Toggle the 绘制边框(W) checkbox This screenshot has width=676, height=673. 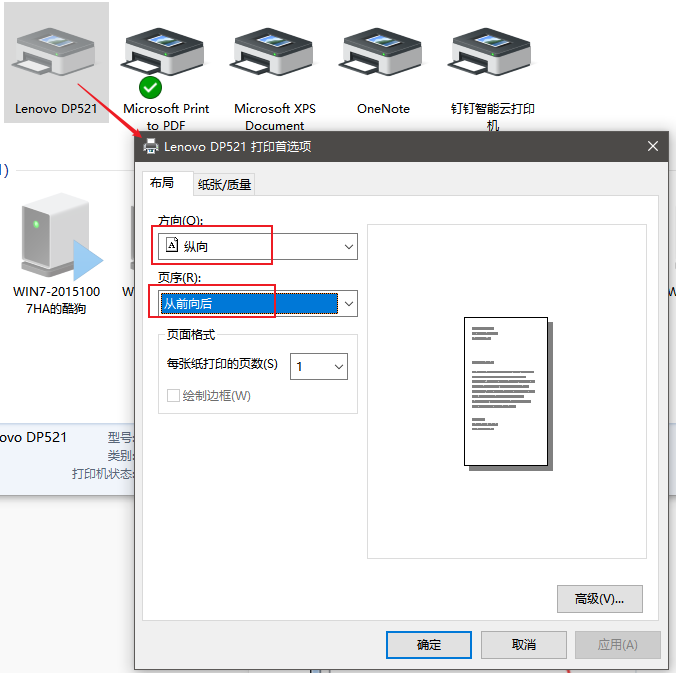(x=173, y=395)
